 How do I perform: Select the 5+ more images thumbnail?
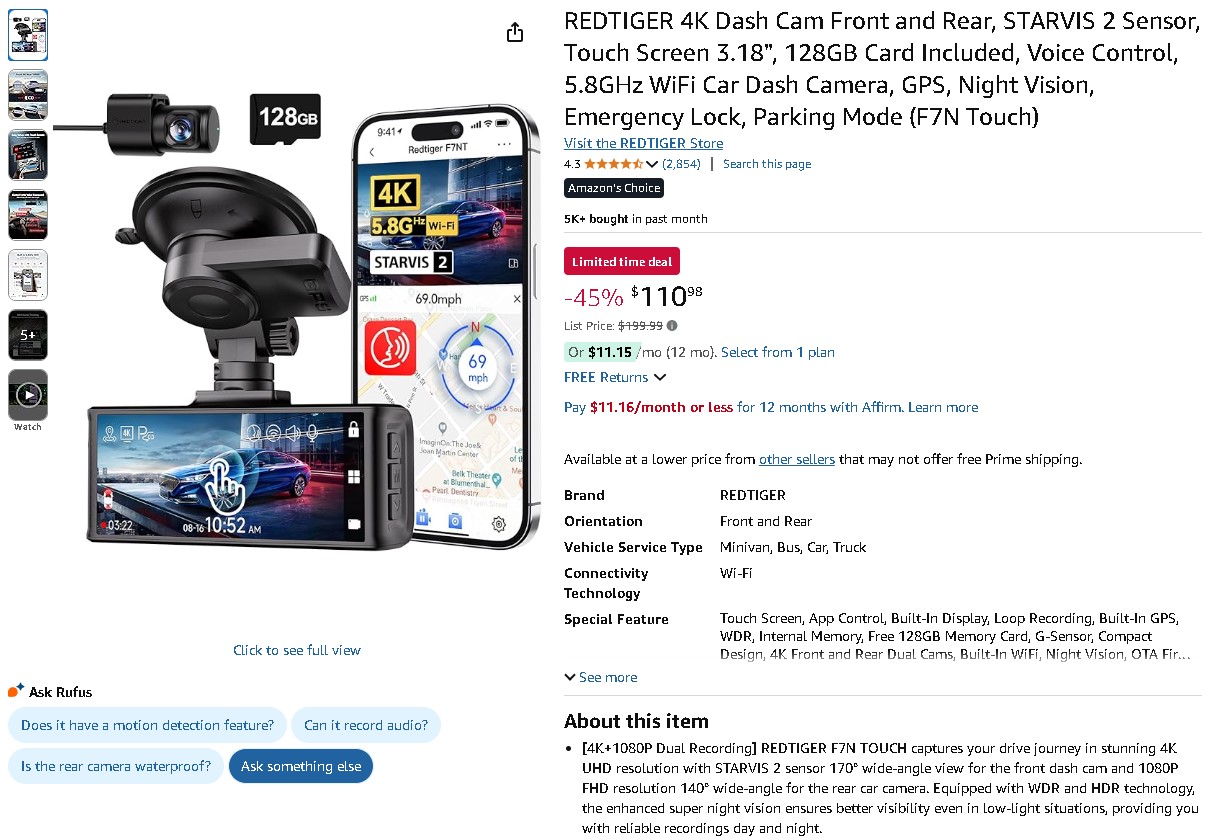28,335
